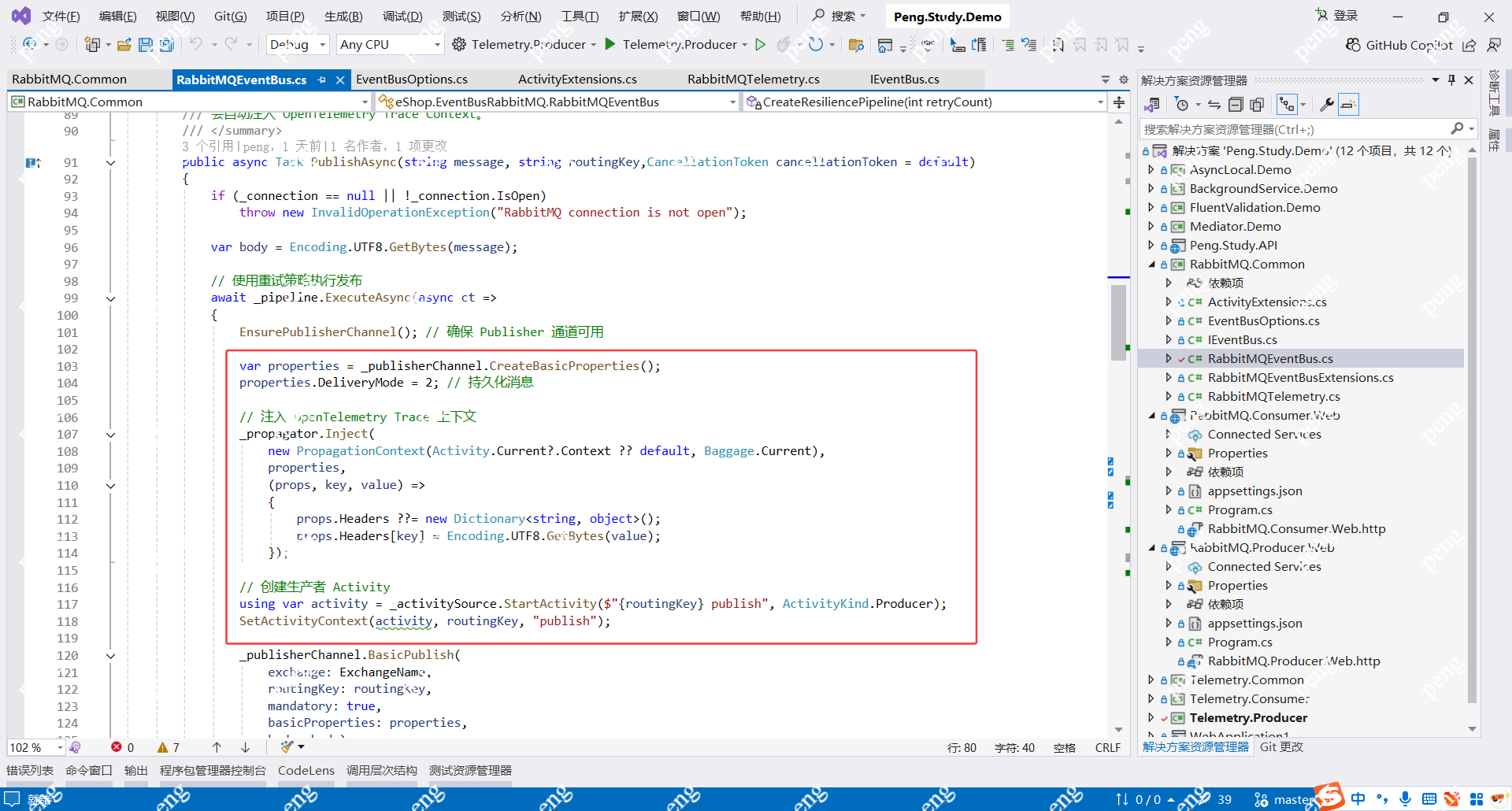The image size is (1512, 811).
Task: Switch to the IEventBus.cs tab
Action: point(905,80)
